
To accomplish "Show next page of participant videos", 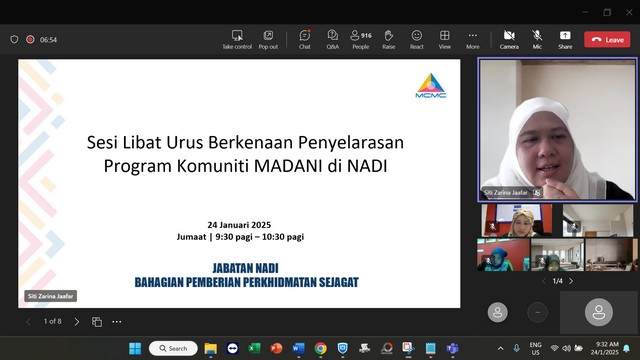I will (571, 281).
